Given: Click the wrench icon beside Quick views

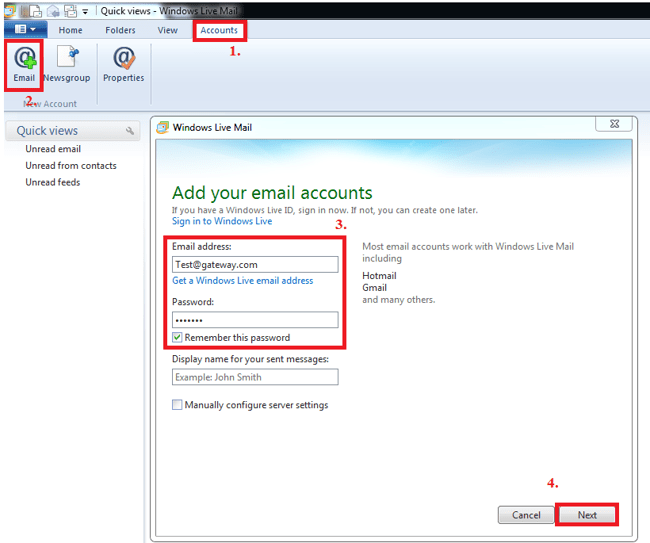Looking at the screenshot, I should tap(130, 131).
